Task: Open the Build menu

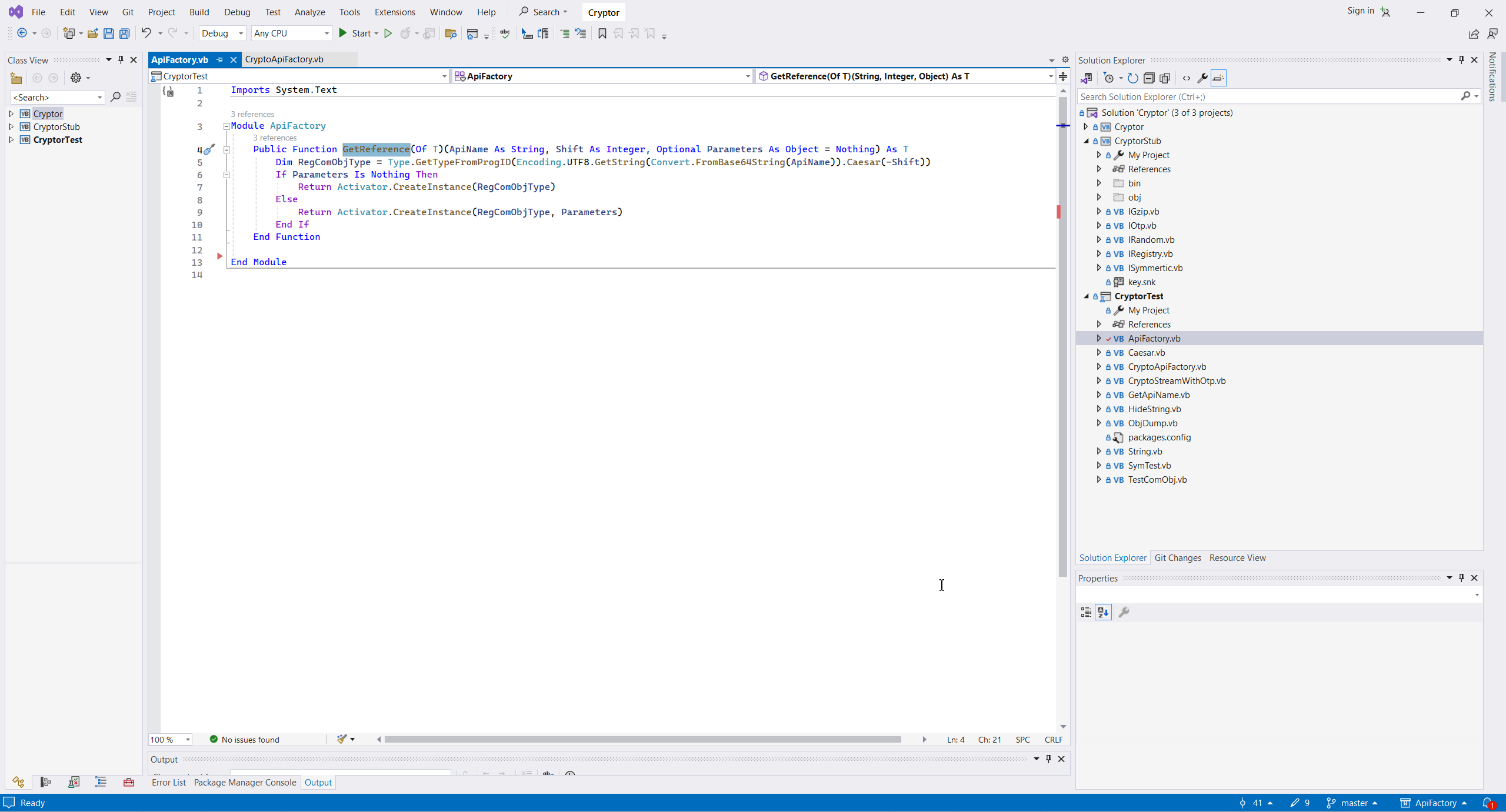Action: [199, 12]
